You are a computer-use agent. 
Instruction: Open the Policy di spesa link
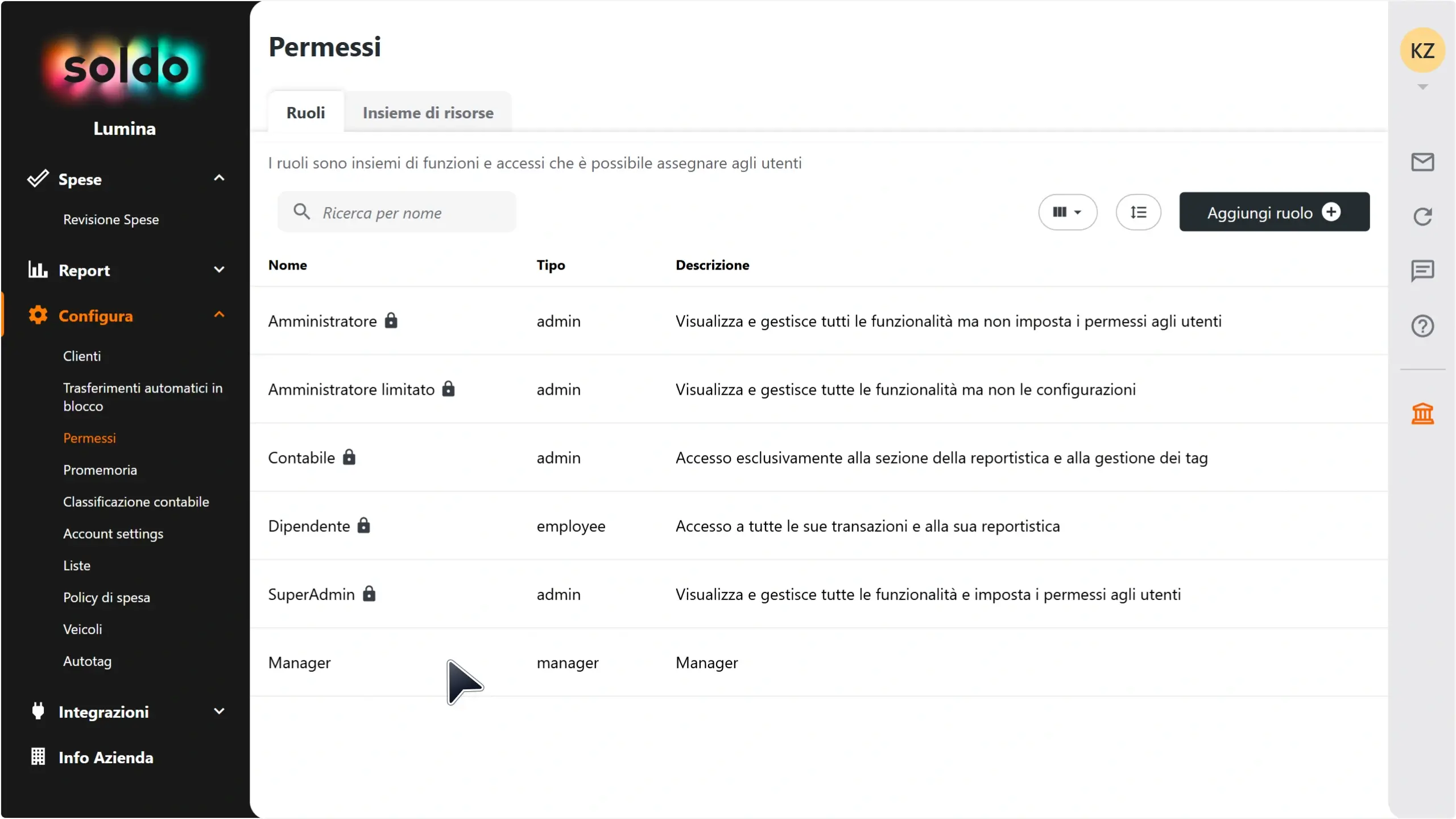point(106,597)
